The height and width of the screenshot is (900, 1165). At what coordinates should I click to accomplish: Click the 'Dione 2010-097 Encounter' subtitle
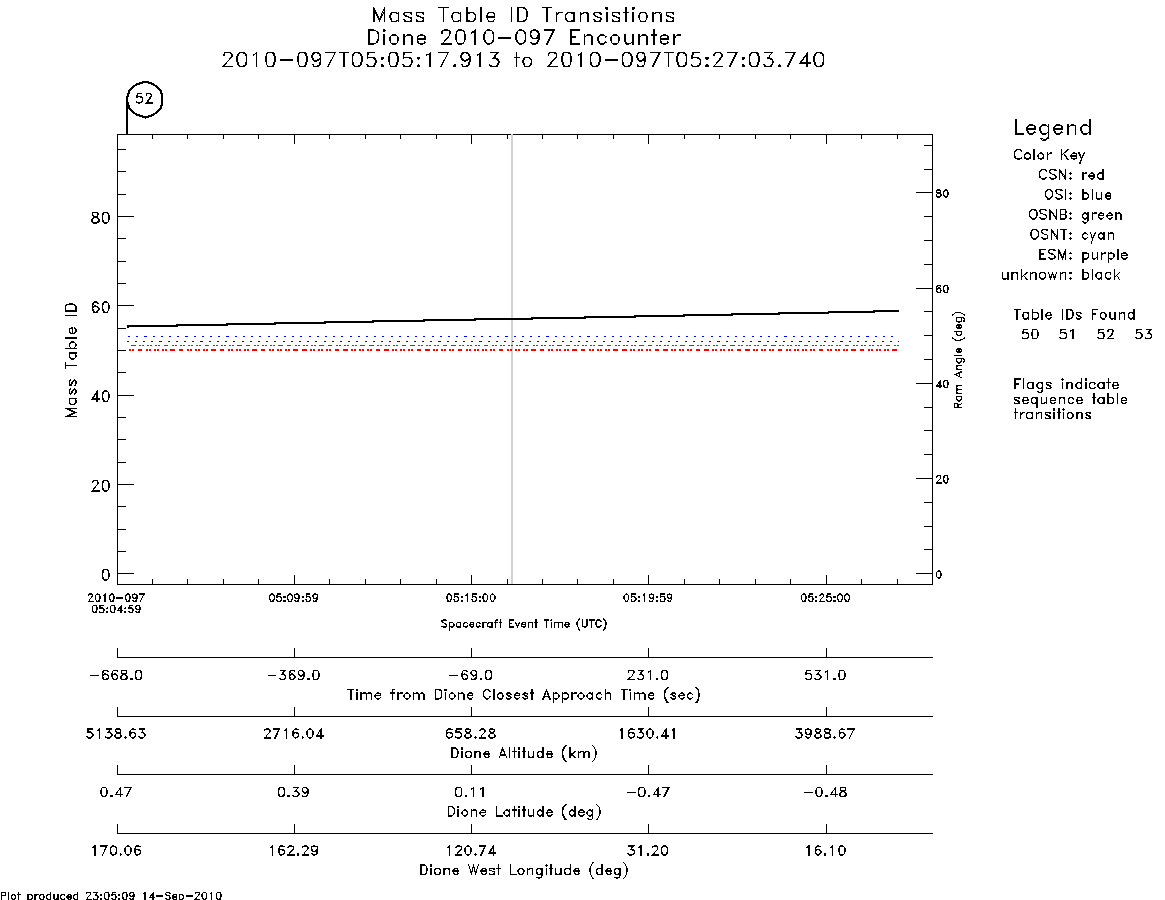click(523, 38)
